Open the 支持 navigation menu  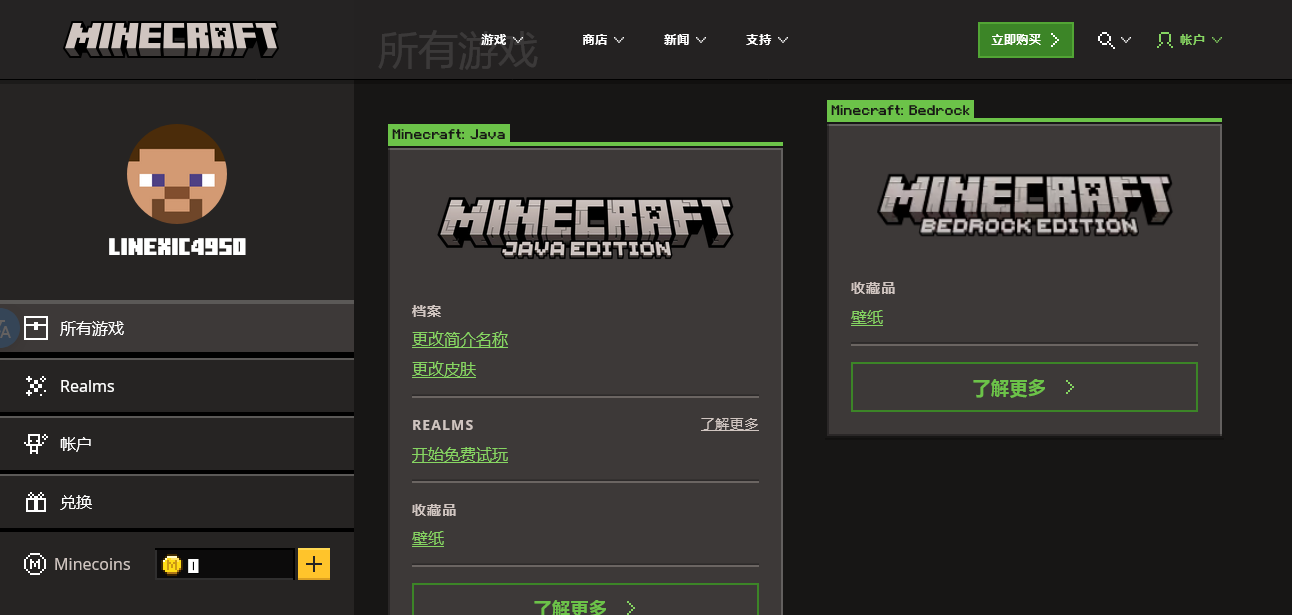pos(767,40)
